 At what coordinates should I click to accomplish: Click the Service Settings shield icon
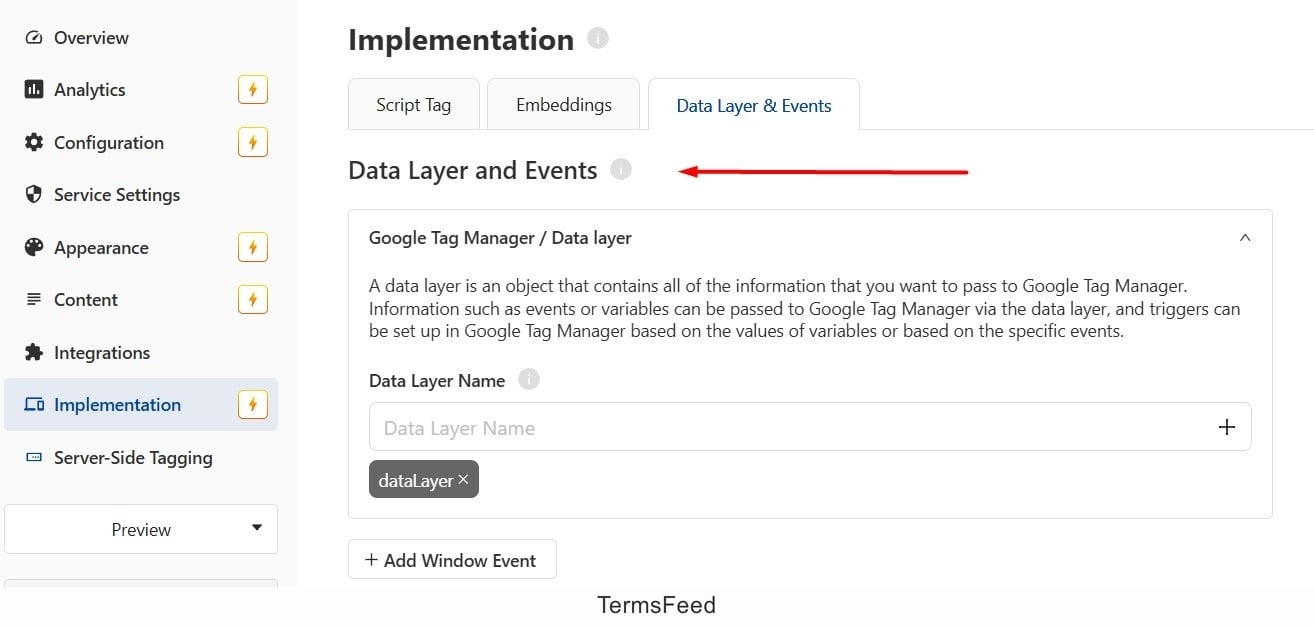(34, 195)
